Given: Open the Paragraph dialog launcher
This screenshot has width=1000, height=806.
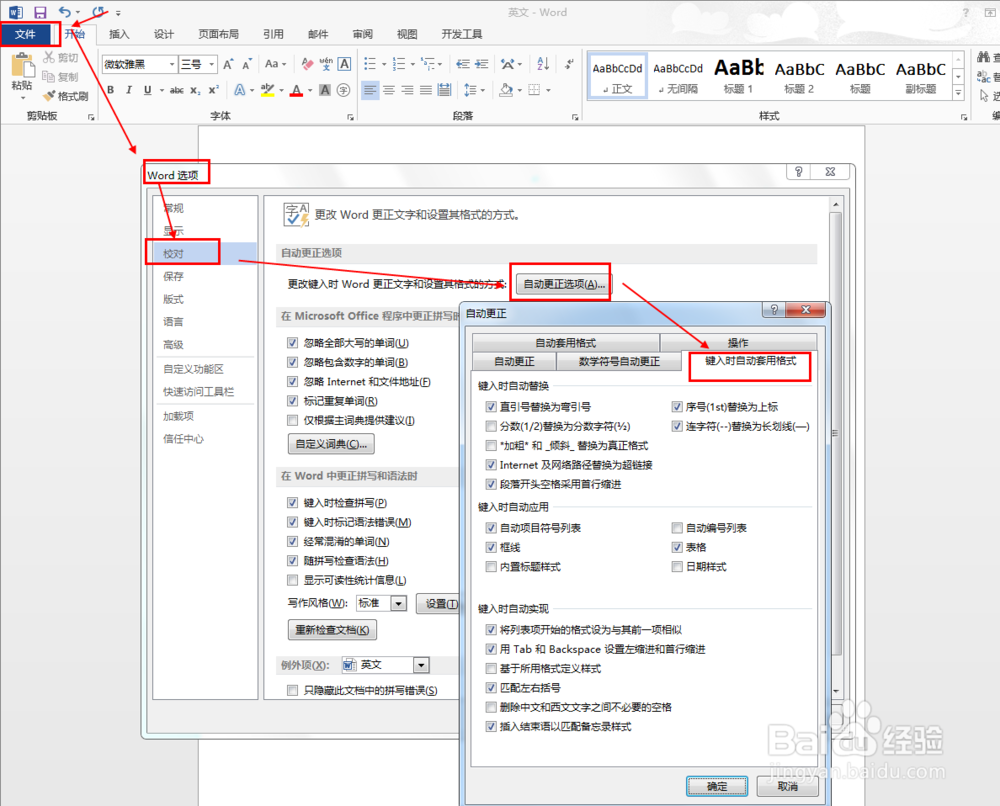Looking at the screenshot, I should [x=575, y=117].
